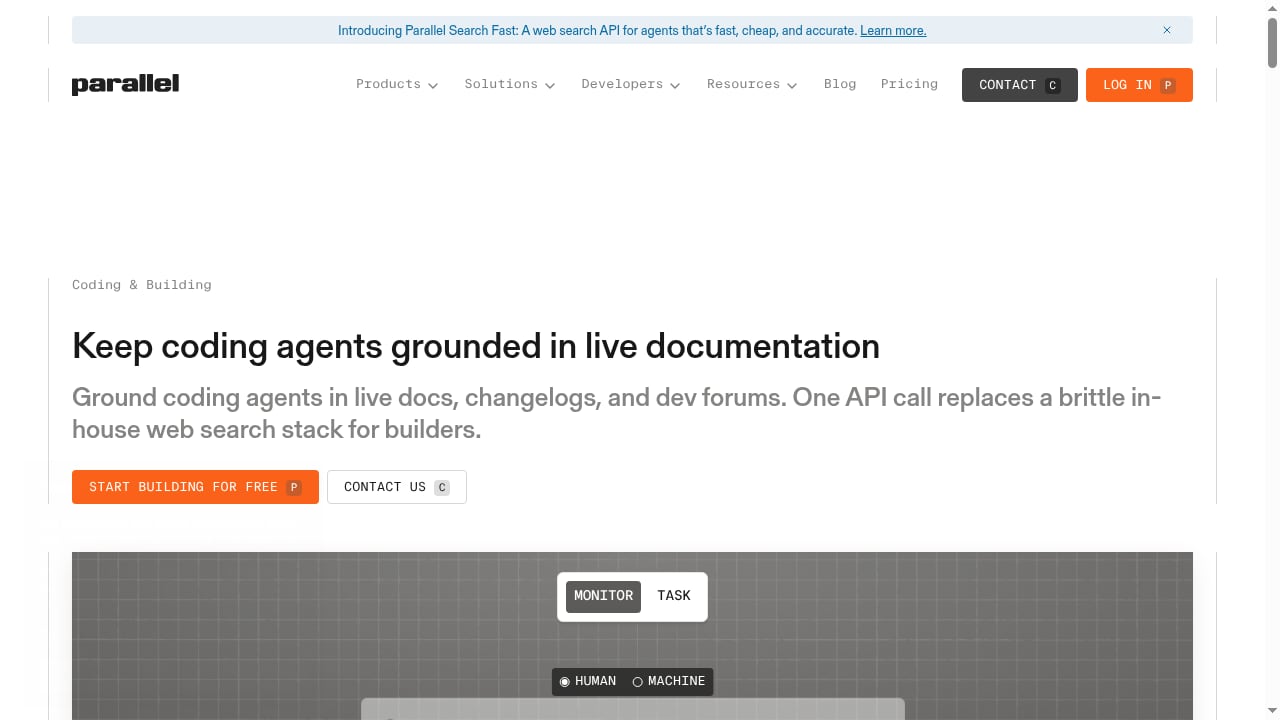1280x720 pixels.
Task: Click the LOG IN button
Action: click(x=1139, y=85)
